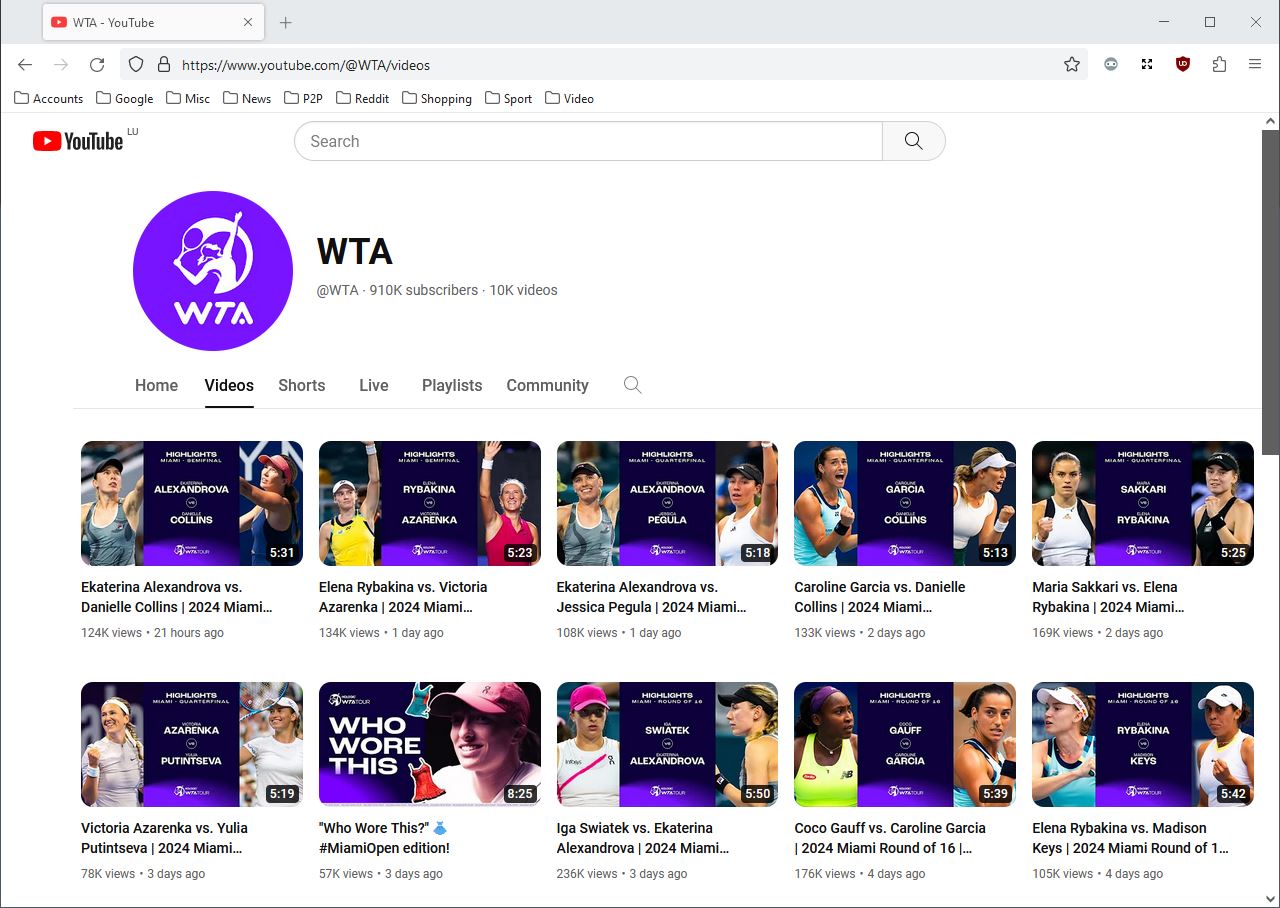The width and height of the screenshot is (1280, 908).
Task: Open the Shopping bookmark folder
Action: (x=436, y=98)
